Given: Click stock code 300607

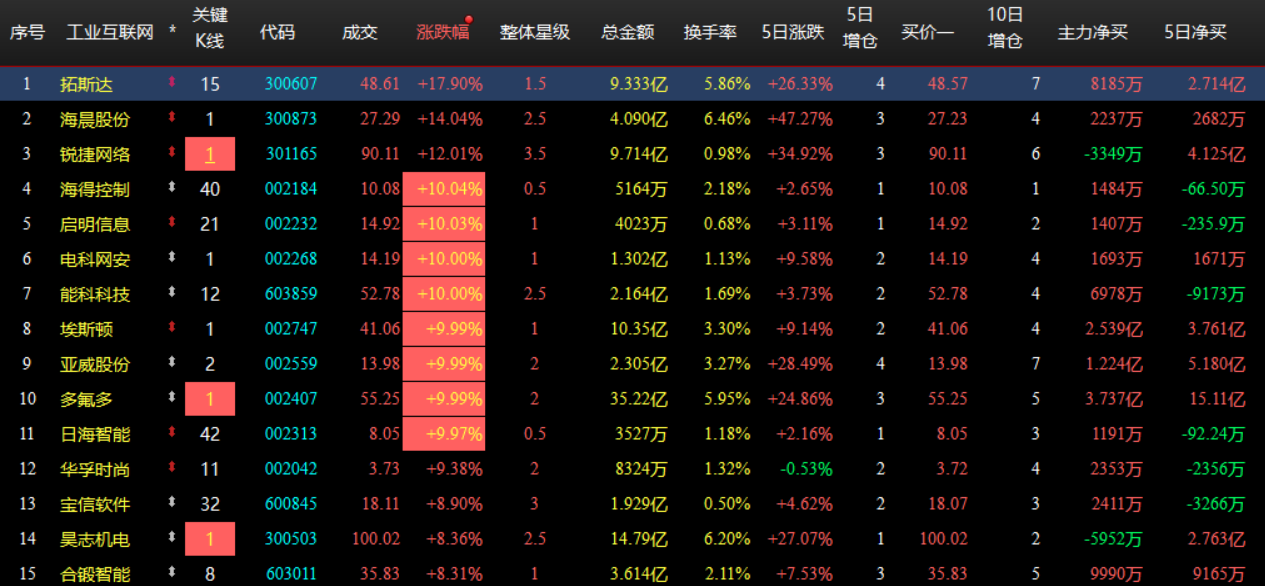Looking at the screenshot, I should pyautogui.click(x=291, y=84).
